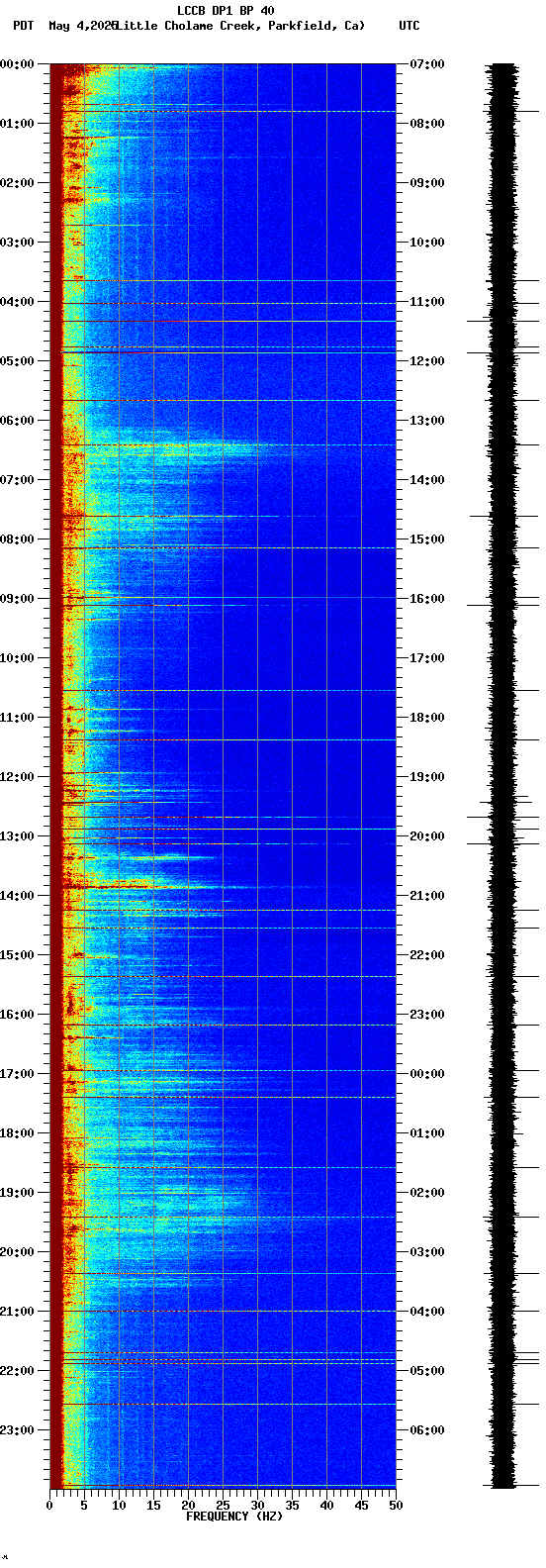Viewport: 546px width, 1568px height.
Task: Click the 'PDT' timezone label
Action: tap(23, 26)
